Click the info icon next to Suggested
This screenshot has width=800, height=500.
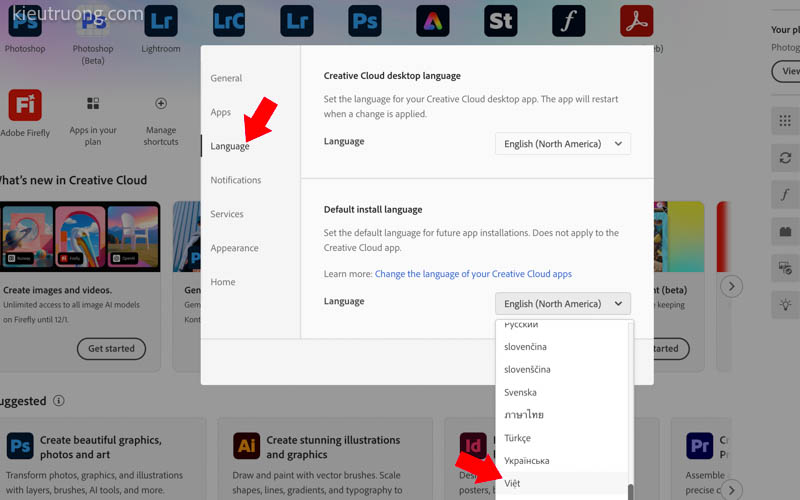click(x=59, y=401)
